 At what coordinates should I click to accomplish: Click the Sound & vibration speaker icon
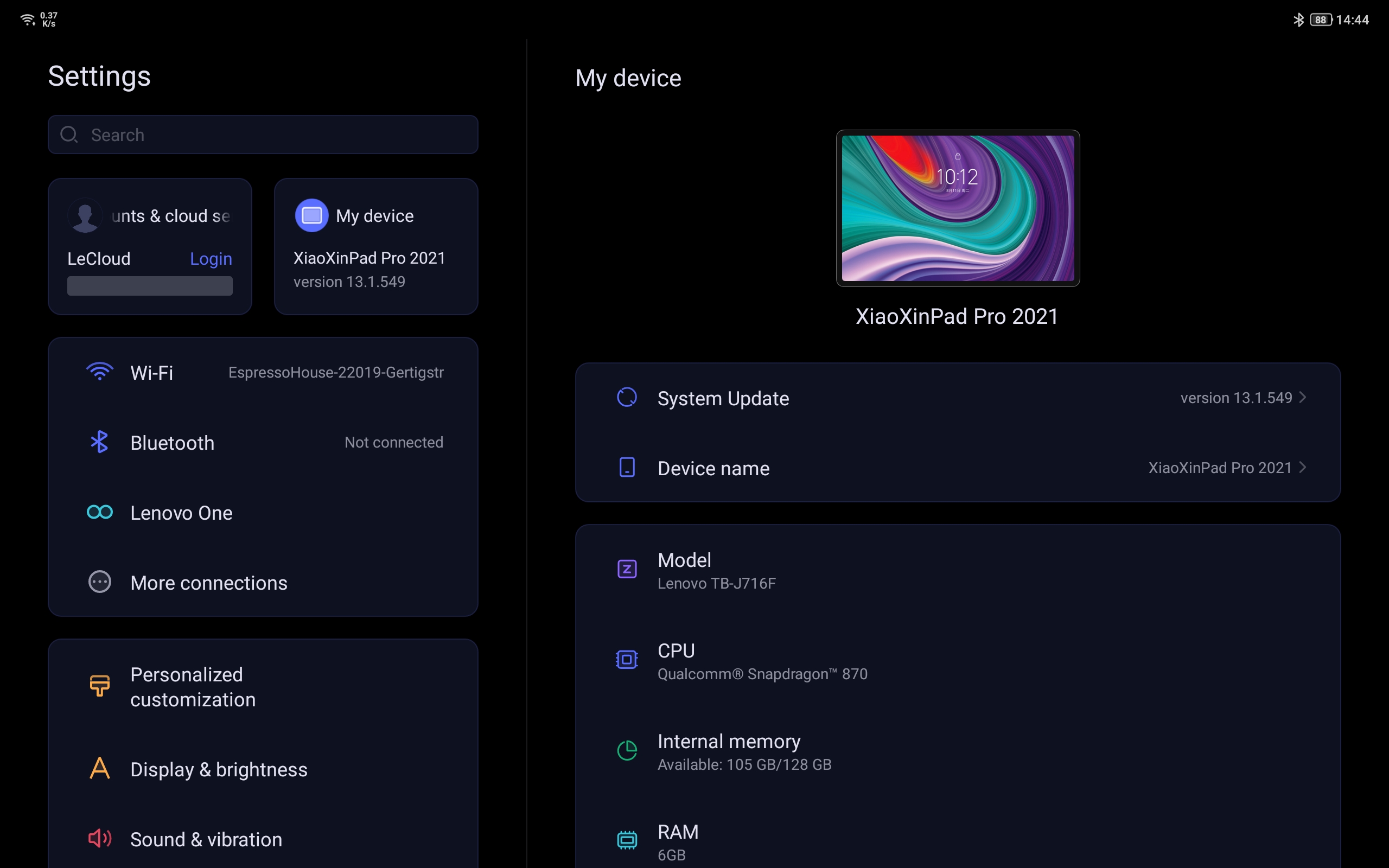tap(99, 838)
